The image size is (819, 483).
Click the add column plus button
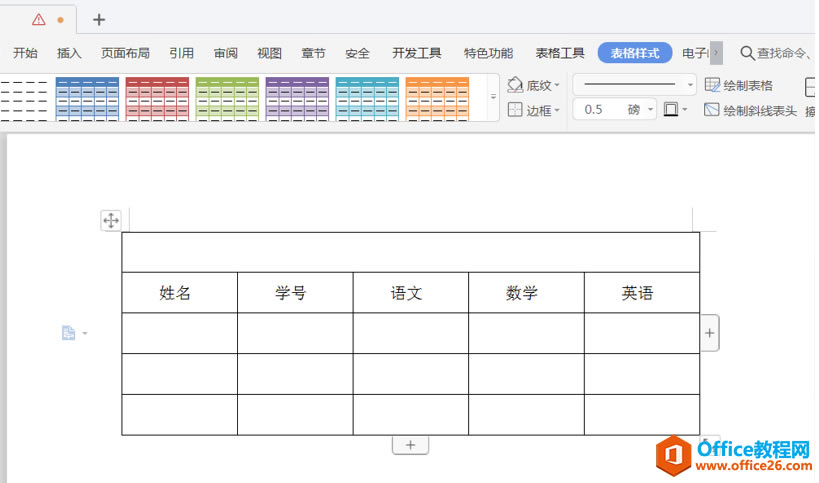pyautogui.click(x=710, y=333)
